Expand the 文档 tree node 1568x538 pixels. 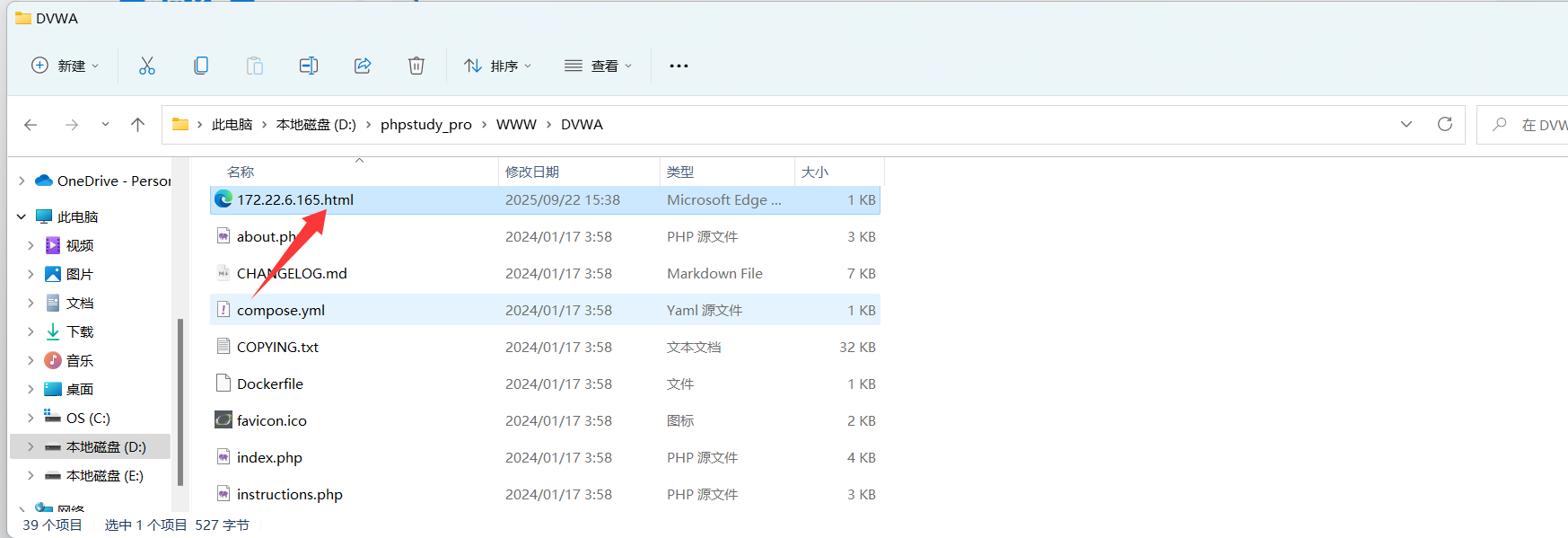(x=31, y=303)
